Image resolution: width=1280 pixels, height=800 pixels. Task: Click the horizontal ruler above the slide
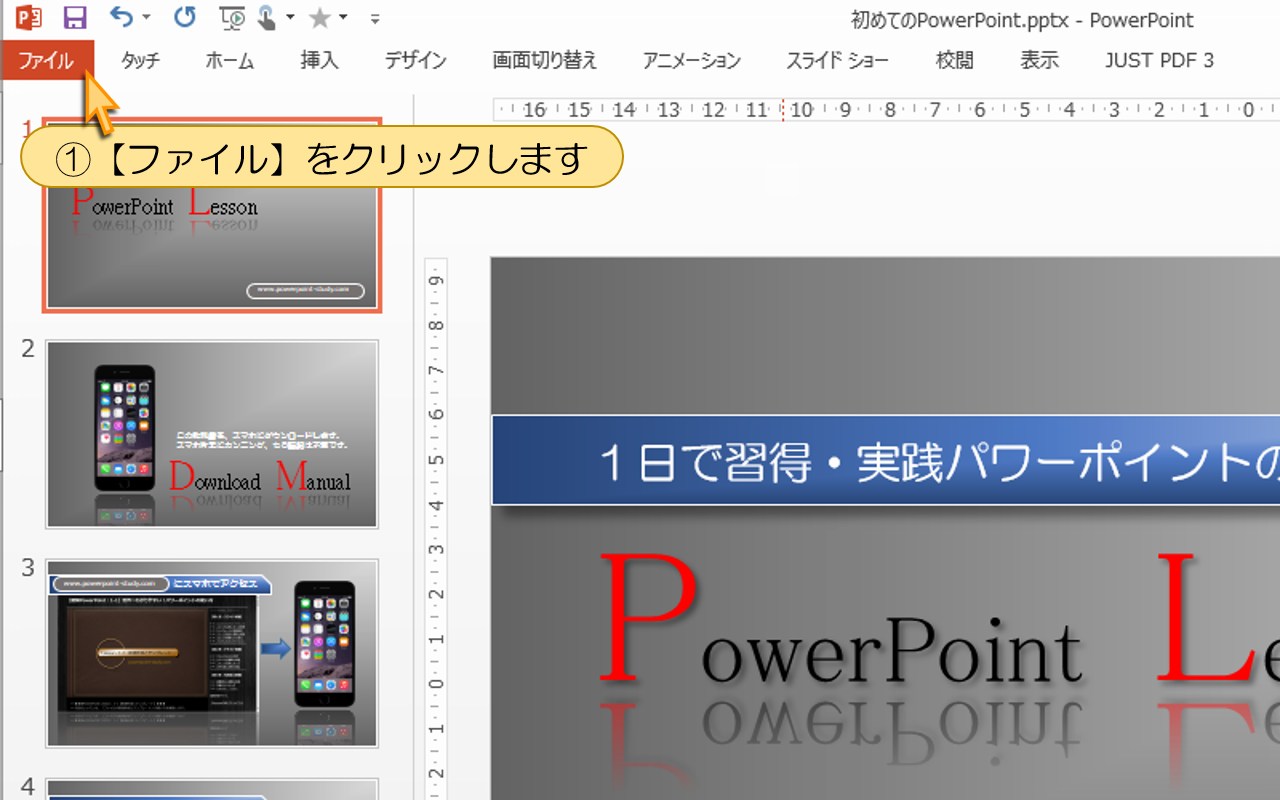886,109
